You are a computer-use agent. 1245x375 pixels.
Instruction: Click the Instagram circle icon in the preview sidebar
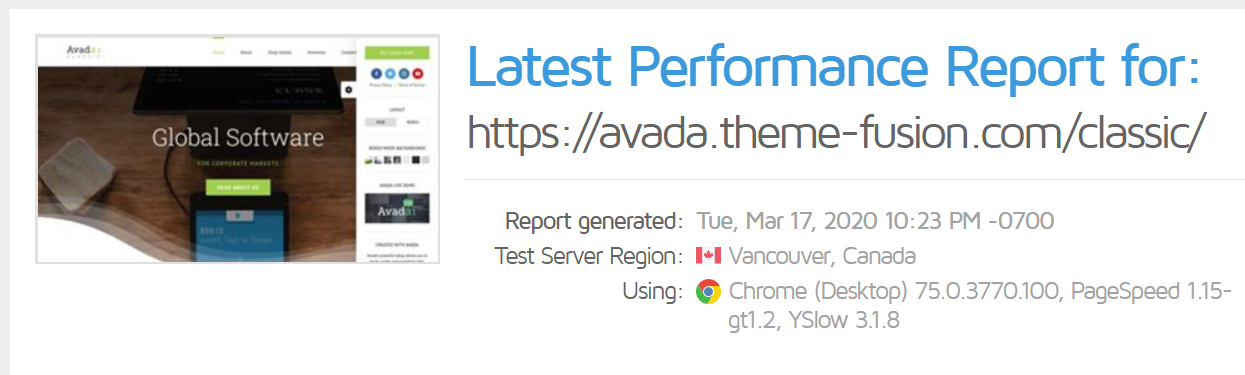point(404,73)
